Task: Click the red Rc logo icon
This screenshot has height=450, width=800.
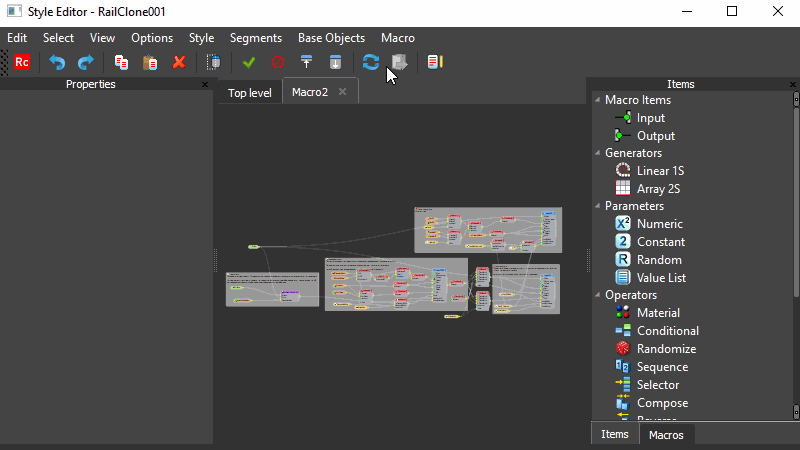Action: [22, 62]
